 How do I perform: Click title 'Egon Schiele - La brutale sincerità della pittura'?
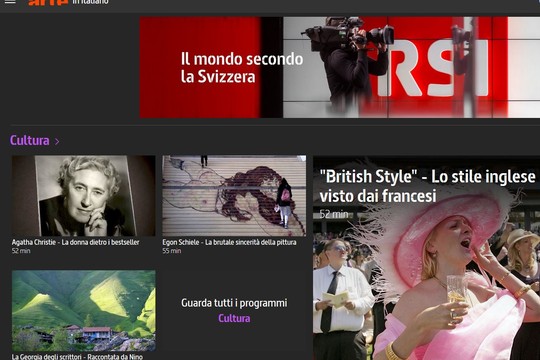pyautogui.click(x=229, y=242)
